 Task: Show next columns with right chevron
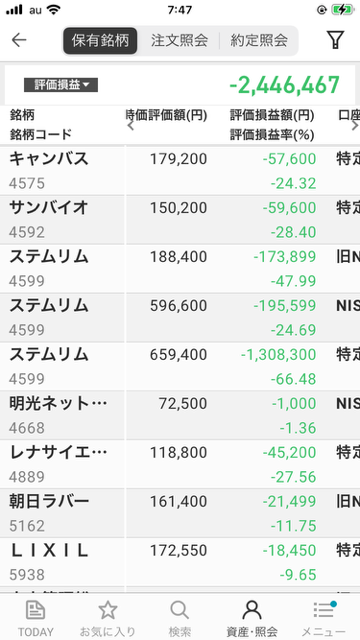click(355, 126)
